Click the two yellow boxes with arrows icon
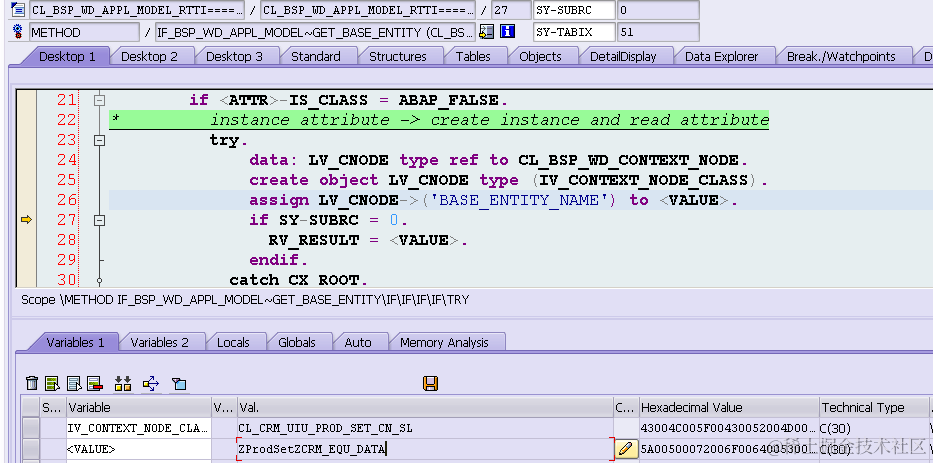Screen dimensions: 933x463 point(123,383)
